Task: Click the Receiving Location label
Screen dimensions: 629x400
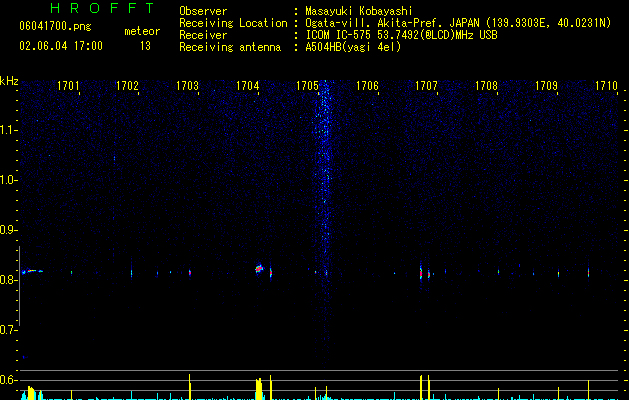Action: pos(233,23)
